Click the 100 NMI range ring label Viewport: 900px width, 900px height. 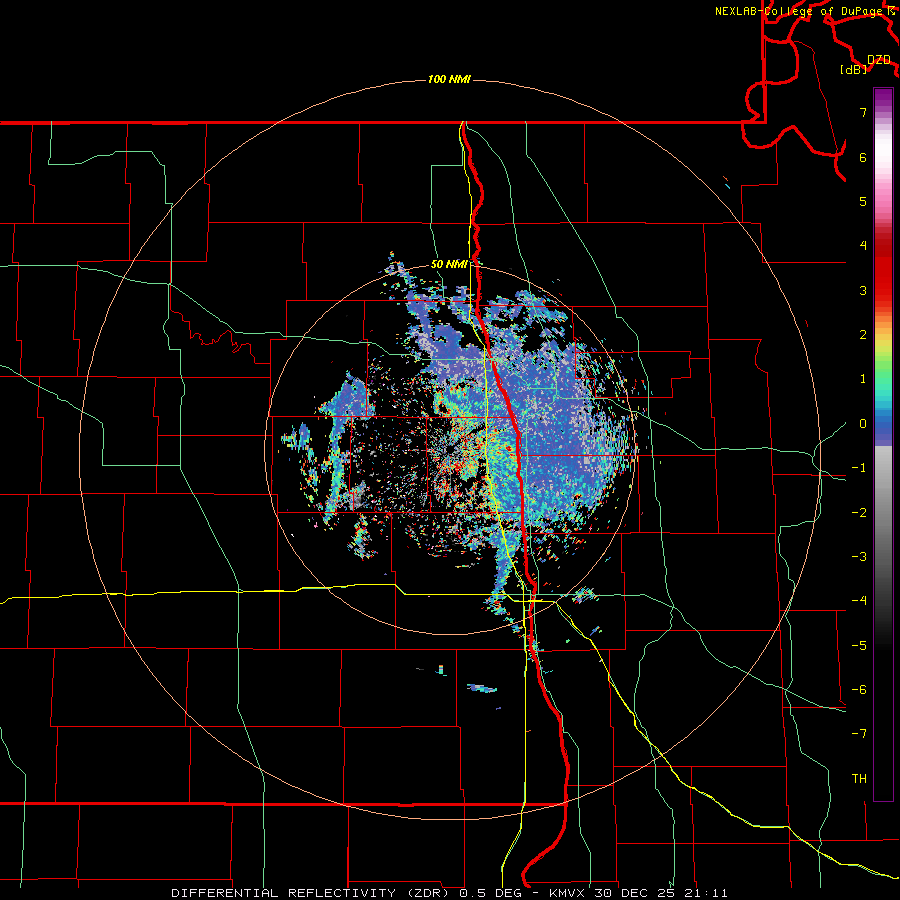click(x=449, y=79)
